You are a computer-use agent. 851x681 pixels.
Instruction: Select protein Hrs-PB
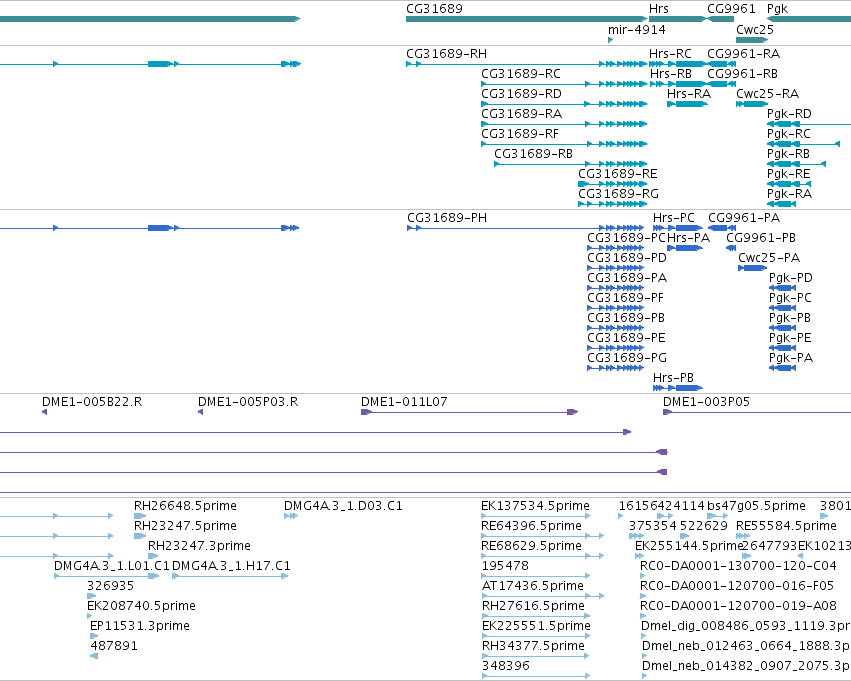(678, 388)
